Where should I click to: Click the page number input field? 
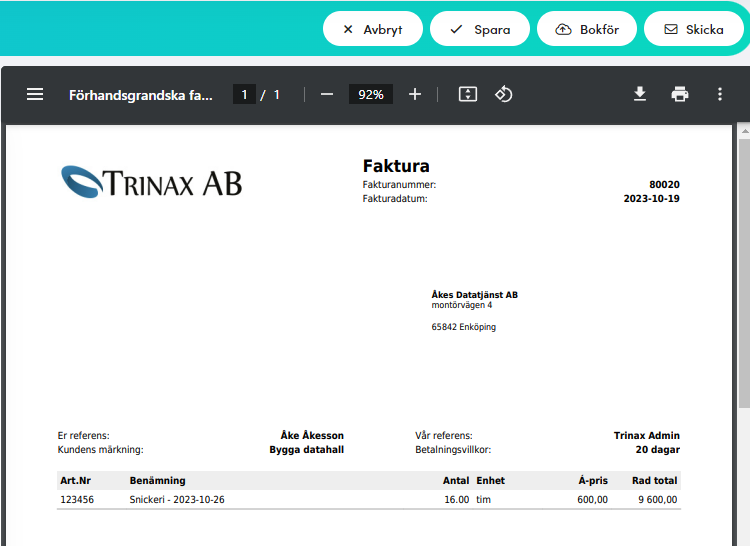coord(244,94)
